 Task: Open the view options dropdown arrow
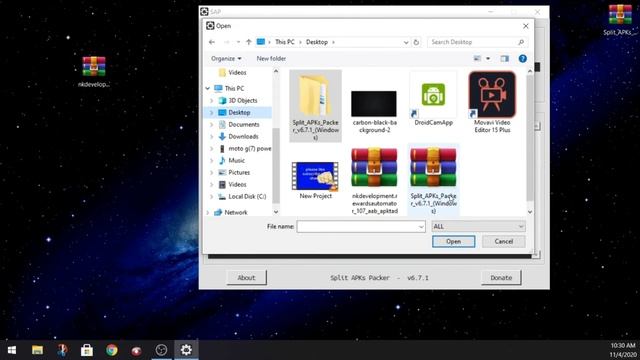point(488,59)
